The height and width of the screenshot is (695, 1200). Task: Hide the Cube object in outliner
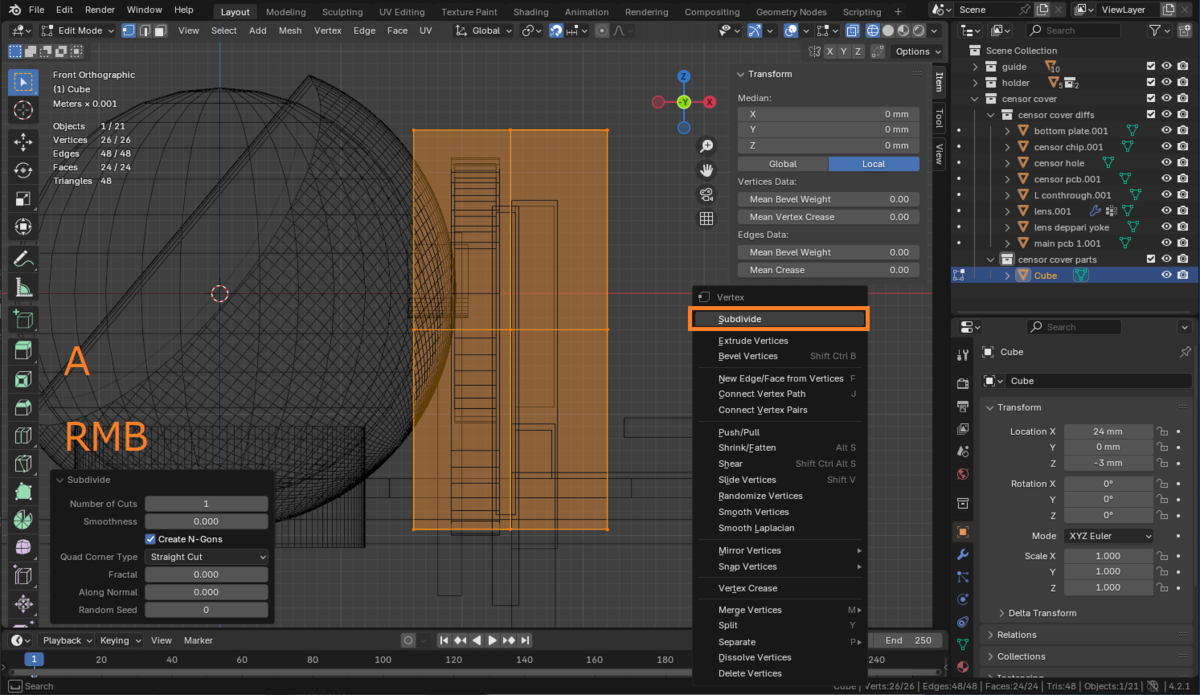pyautogui.click(x=1166, y=276)
